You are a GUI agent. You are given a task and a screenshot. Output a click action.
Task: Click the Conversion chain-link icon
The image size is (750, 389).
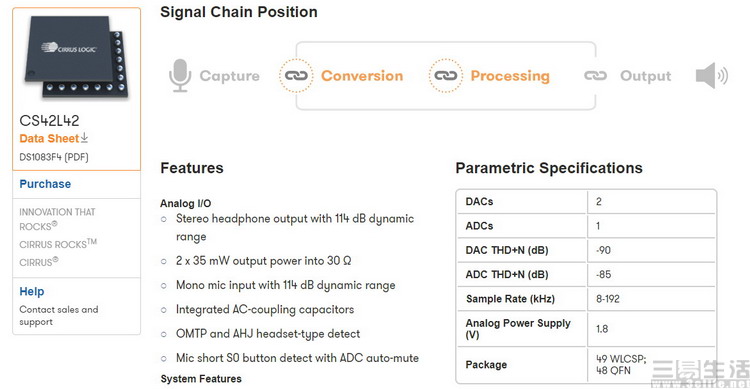point(296,76)
